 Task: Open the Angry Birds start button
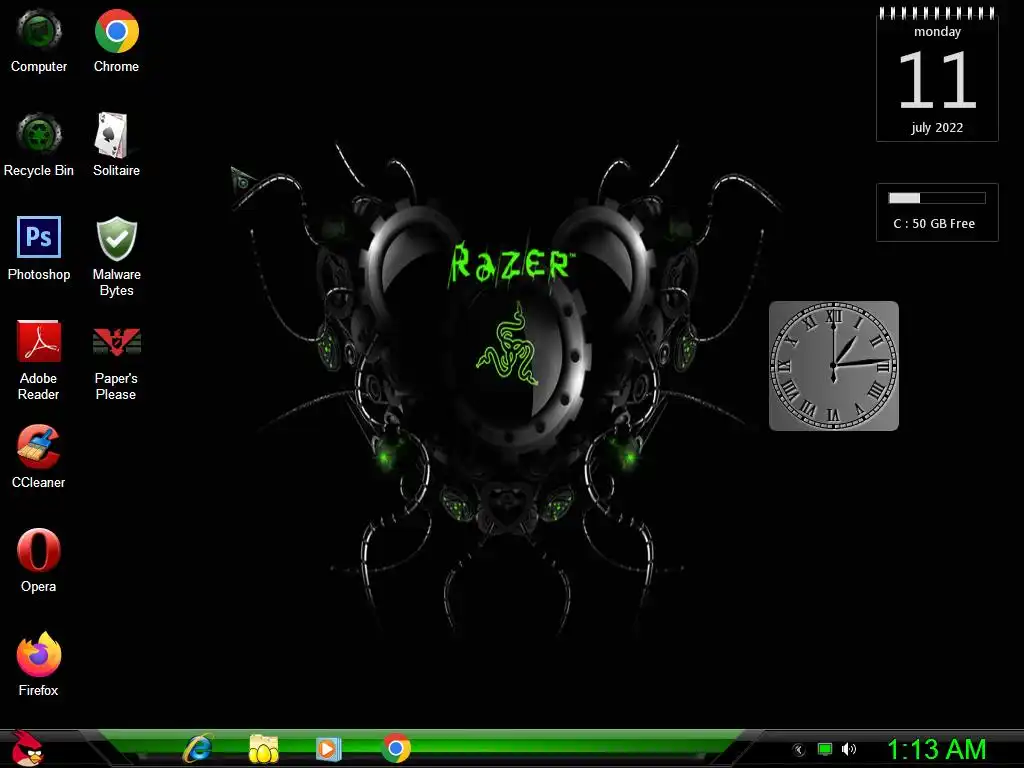point(27,748)
